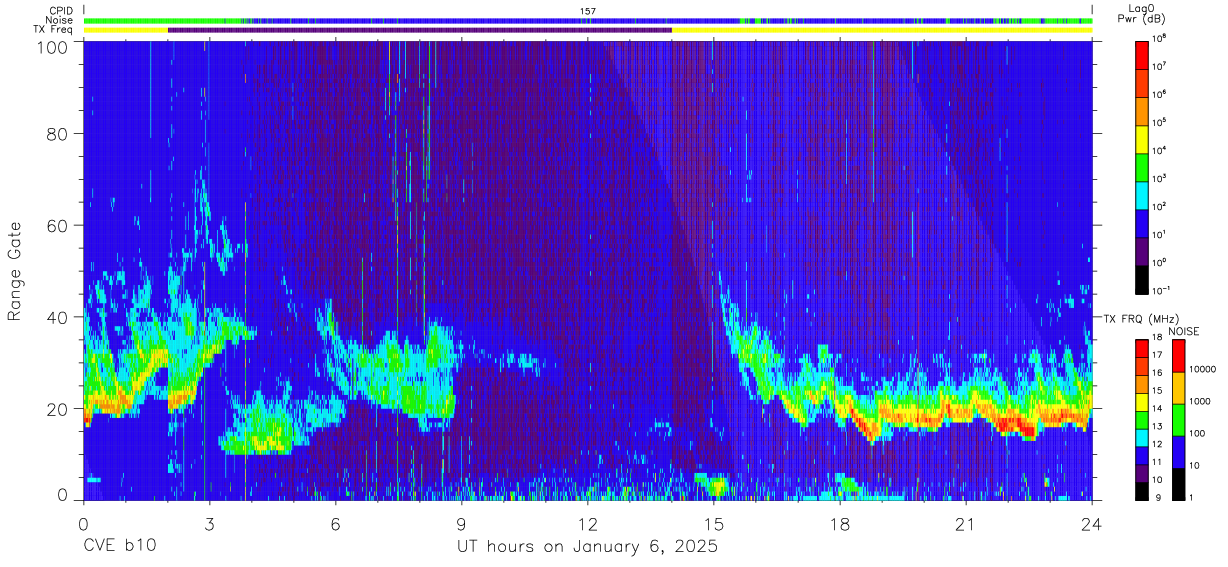Click the hour 15 tick label
This screenshot has width=1228, height=567.
[713, 524]
